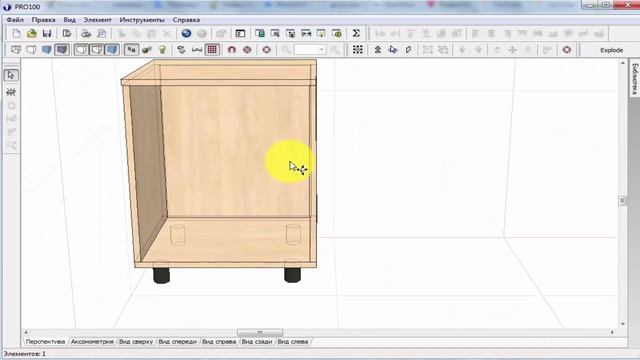Open a project with the folder icon
This screenshot has width=640, height=360.
pyautogui.click(x=31, y=33)
